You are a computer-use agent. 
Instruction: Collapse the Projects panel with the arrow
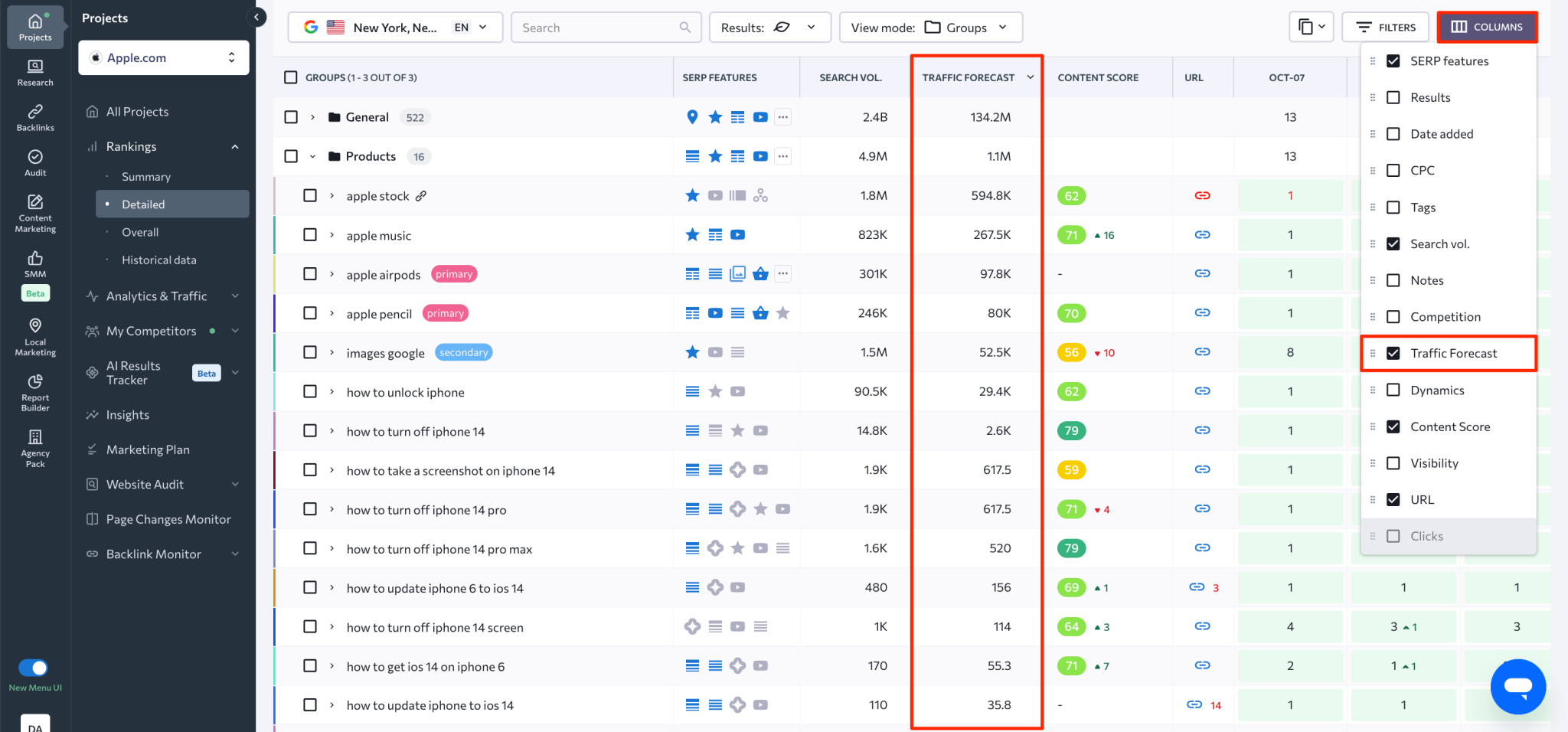click(257, 17)
